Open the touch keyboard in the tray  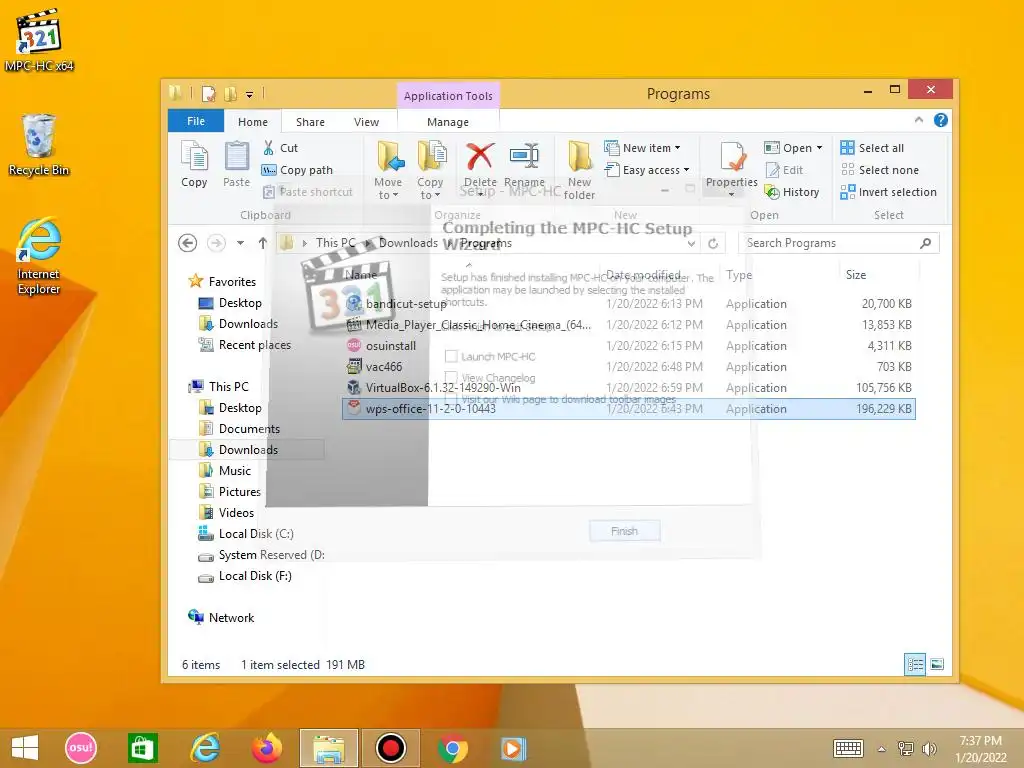pos(848,748)
